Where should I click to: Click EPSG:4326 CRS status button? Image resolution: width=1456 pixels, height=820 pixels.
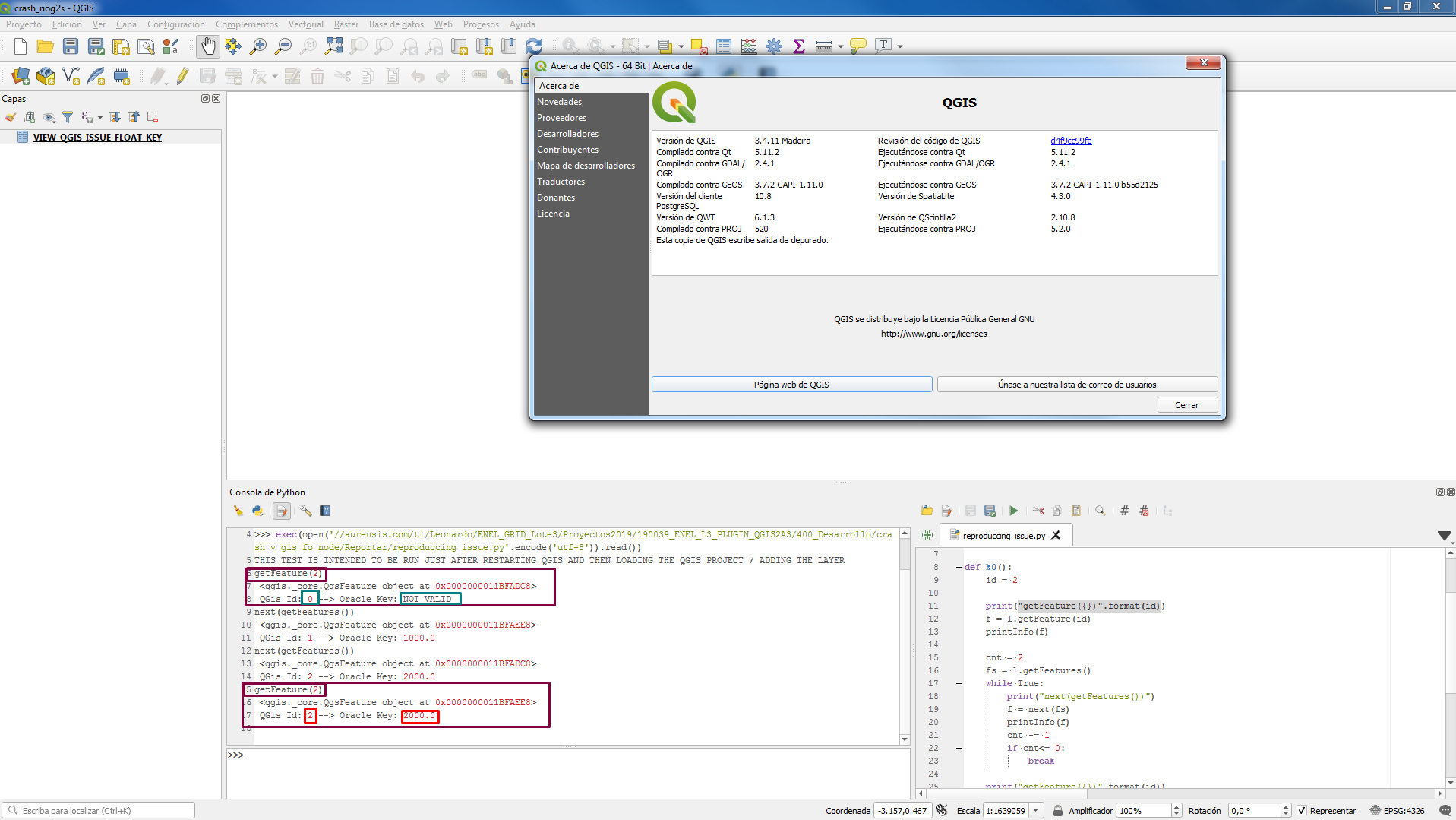click(x=1398, y=811)
